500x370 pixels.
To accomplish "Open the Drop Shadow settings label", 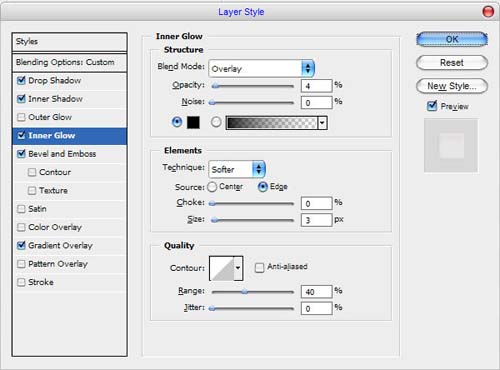I will click(55, 80).
